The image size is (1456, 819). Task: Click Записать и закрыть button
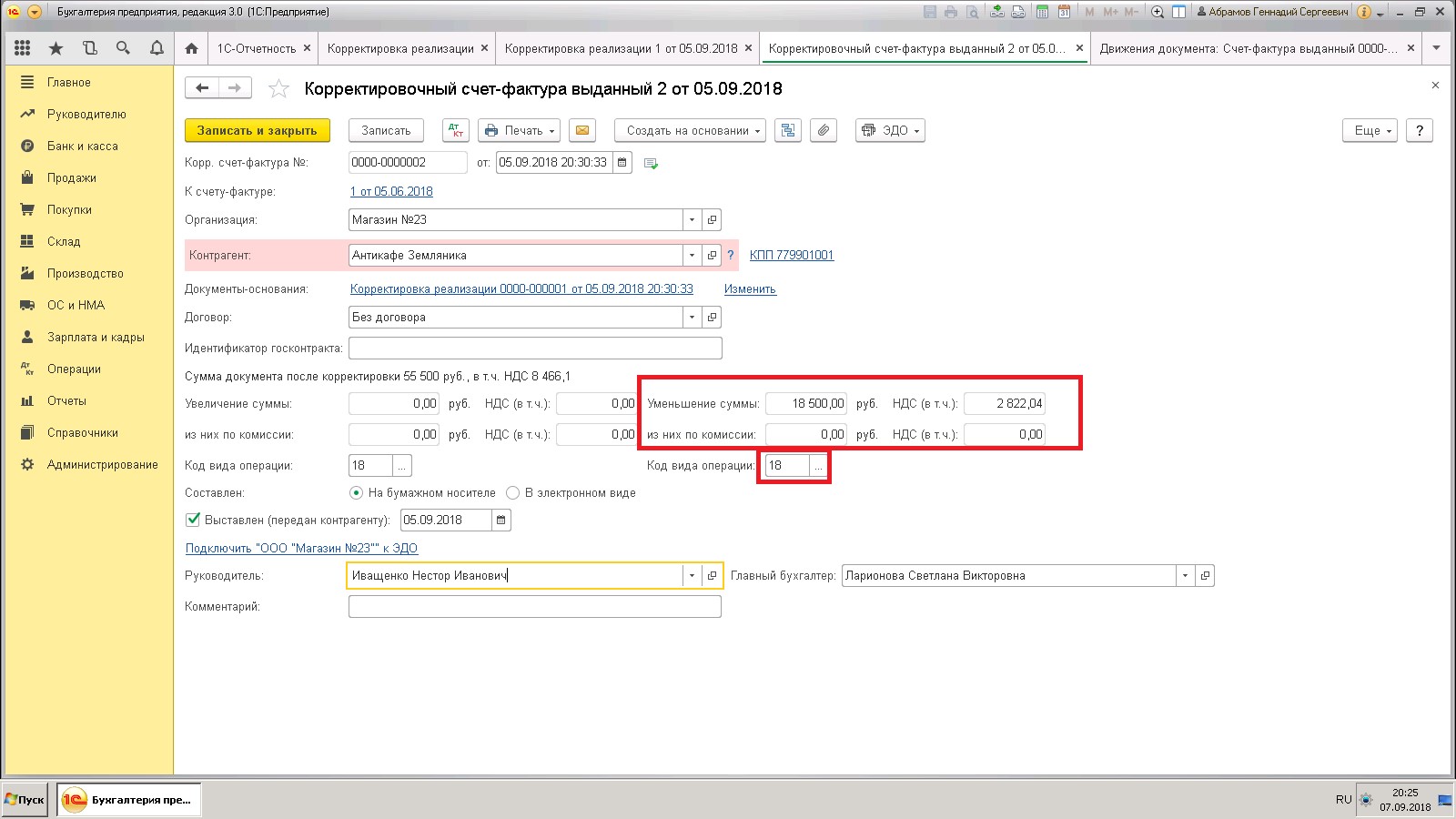click(258, 130)
